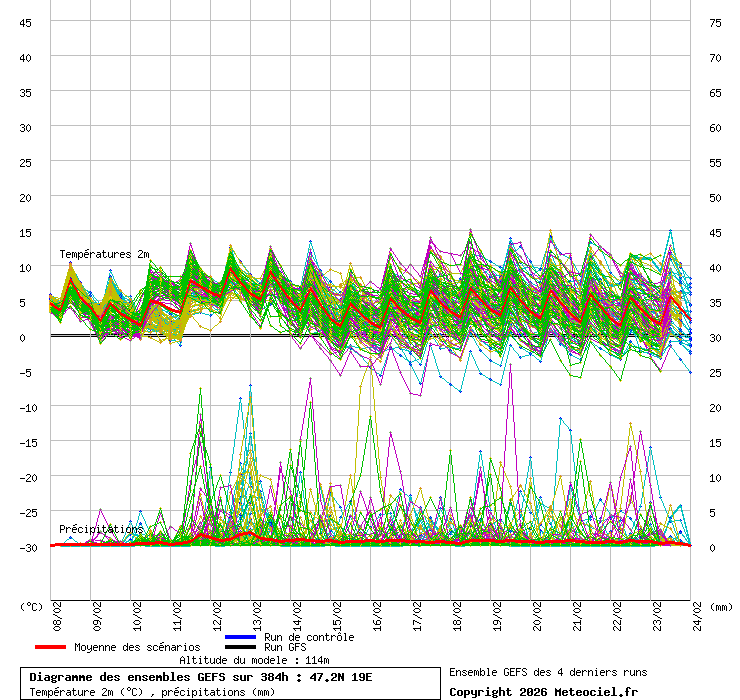Choose the 20/02 date axis label
The width and height of the screenshot is (740, 700).
pos(537,612)
